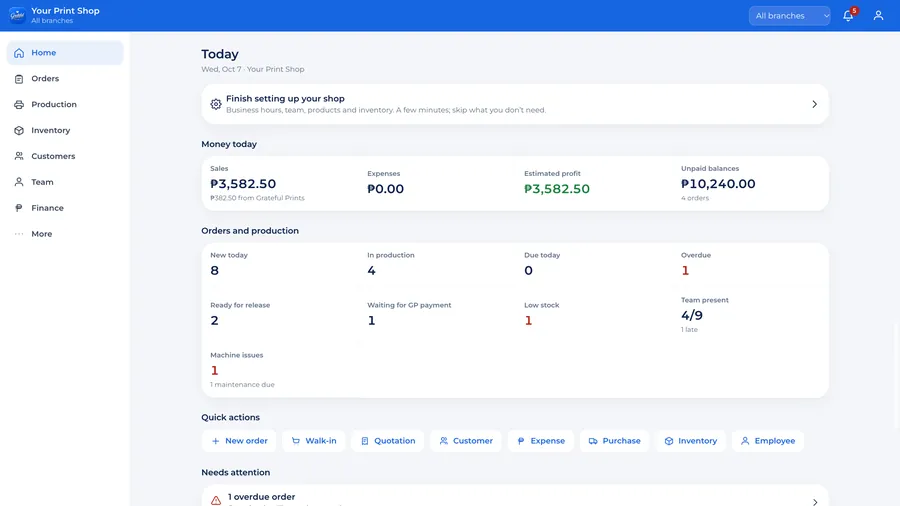The height and width of the screenshot is (506, 900).
Task: Click the More ellipsis icon in sidebar
Action: pyautogui.click(x=19, y=233)
